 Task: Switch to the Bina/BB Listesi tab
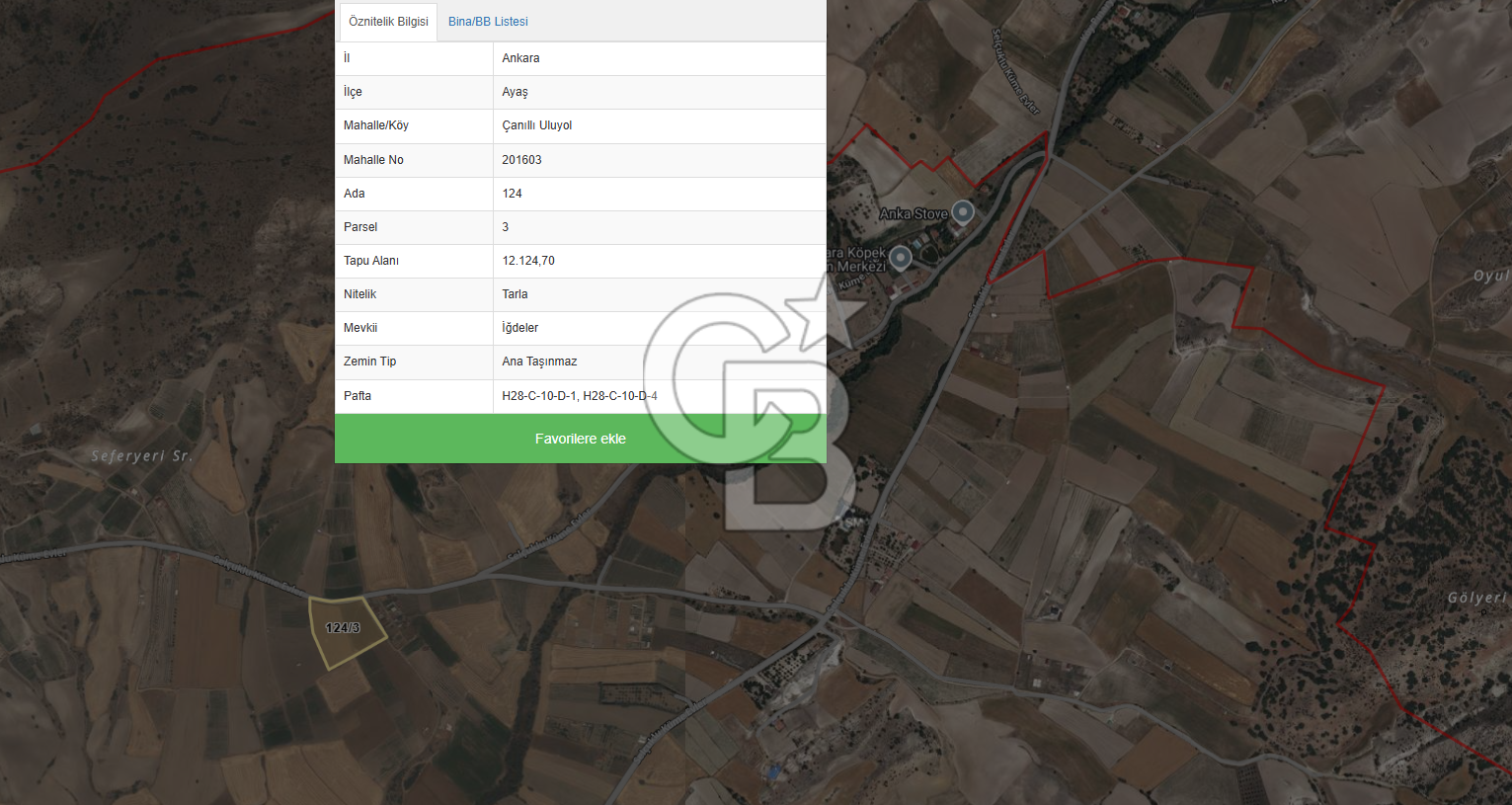click(488, 22)
